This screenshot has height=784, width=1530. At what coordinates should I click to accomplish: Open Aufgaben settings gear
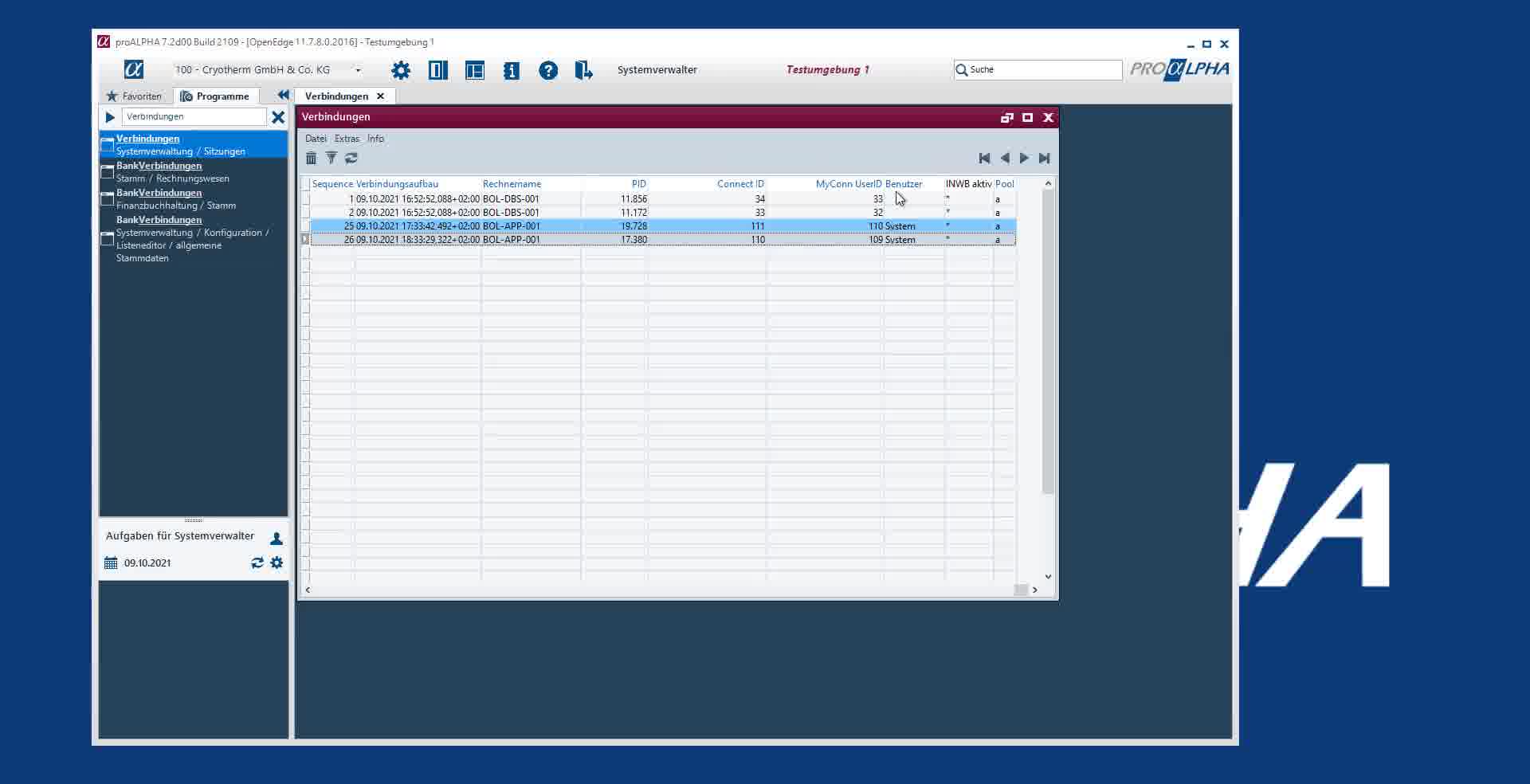(x=277, y=563)
